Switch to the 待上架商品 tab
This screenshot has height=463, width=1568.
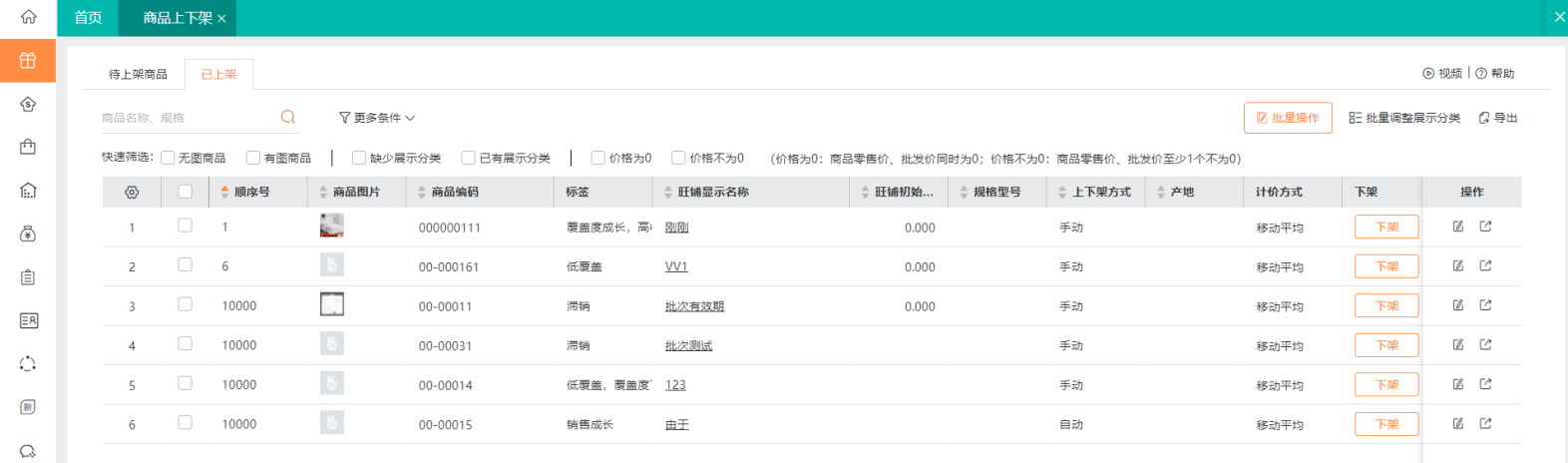(138, 74)
